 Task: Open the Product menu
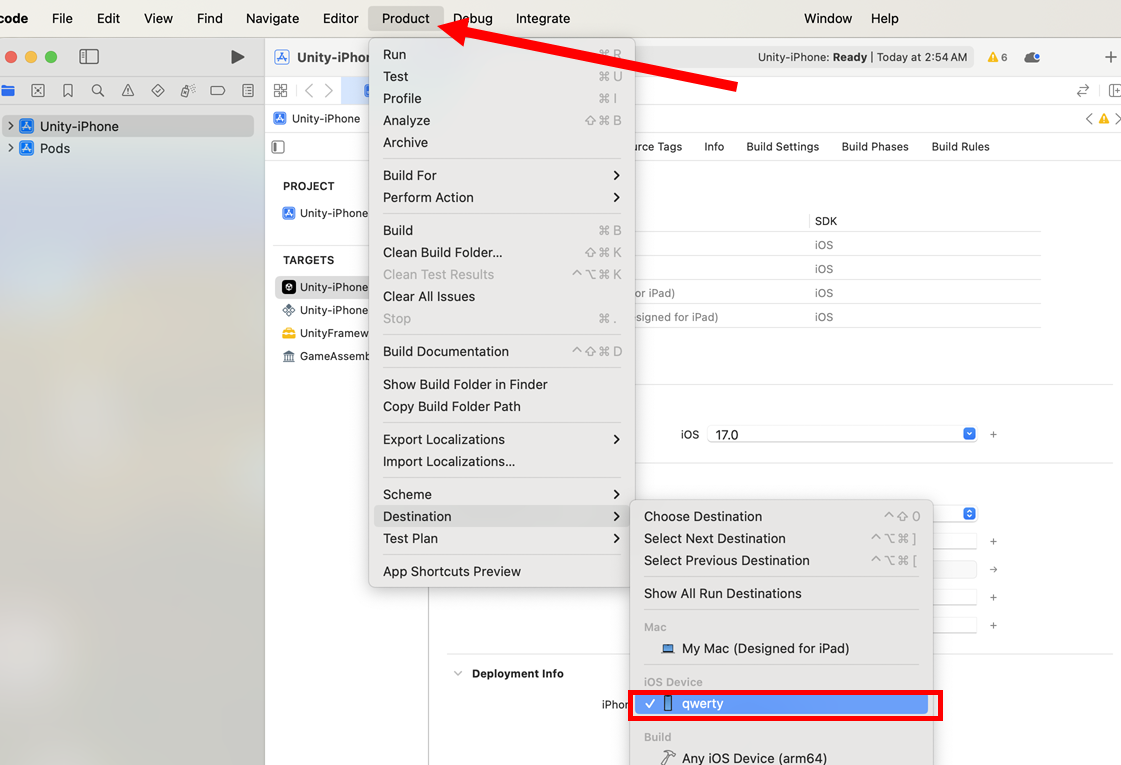(x=405, y=19)
